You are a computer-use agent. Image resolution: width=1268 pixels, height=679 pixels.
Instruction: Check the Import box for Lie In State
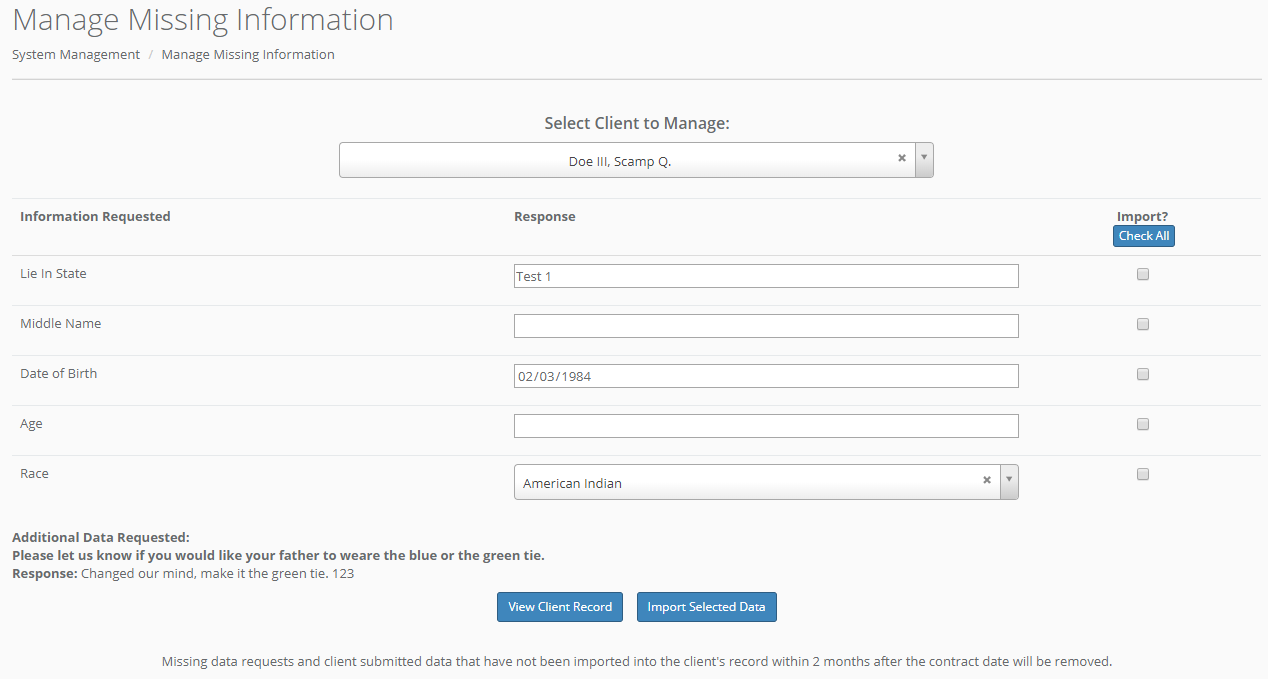point(1143,274)
